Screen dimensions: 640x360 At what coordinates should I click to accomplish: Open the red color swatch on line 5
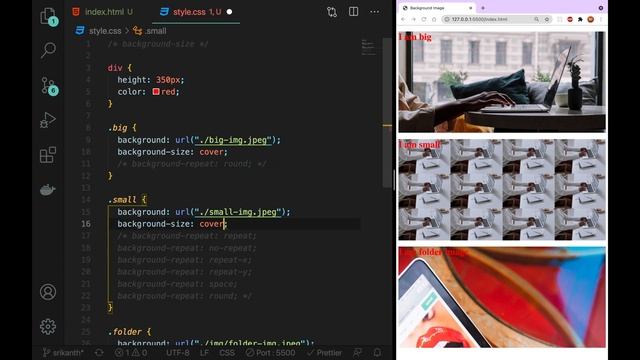coord(156,91)
